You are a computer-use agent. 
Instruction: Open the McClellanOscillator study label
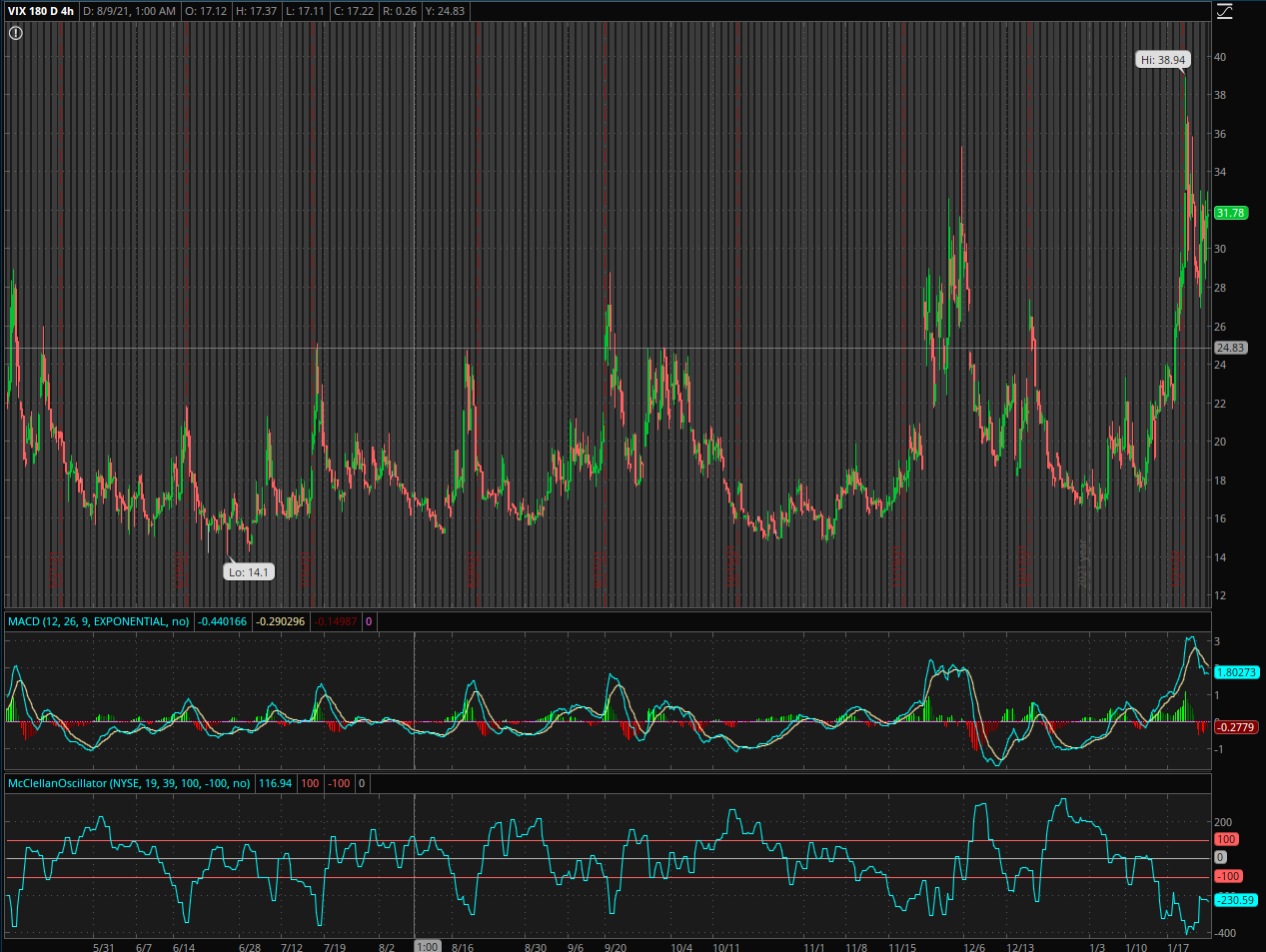tap(129, 783)
